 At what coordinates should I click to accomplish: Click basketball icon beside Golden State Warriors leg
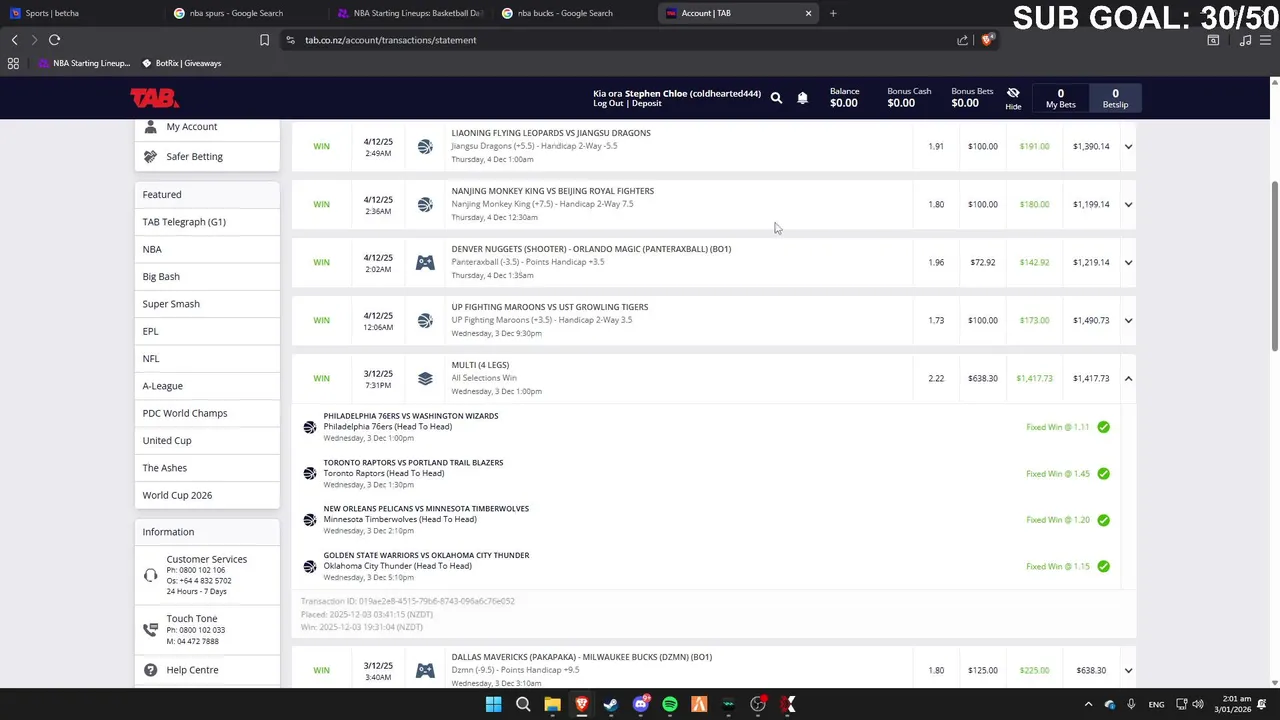[x=309, y=566]
